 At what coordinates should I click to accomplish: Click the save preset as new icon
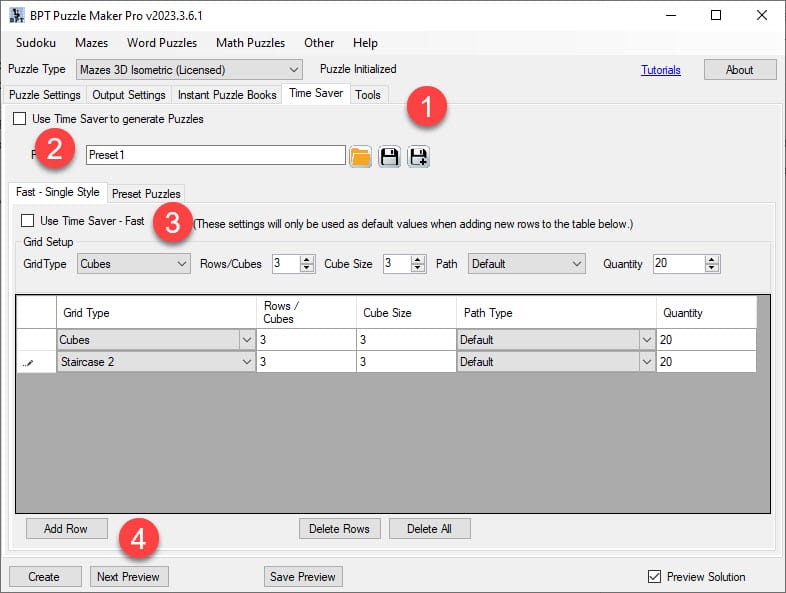point(418,156)
